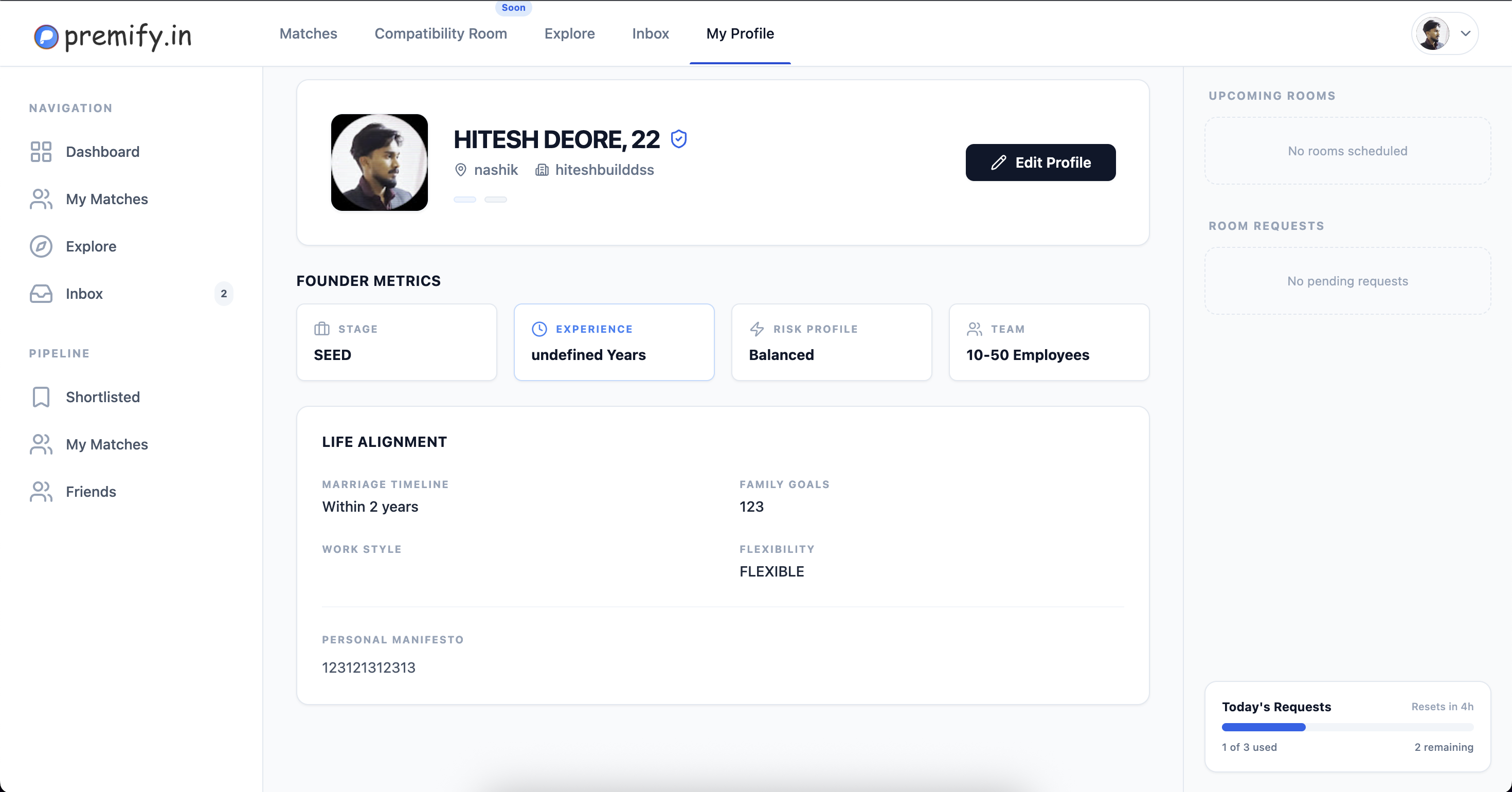Click the briefcase icon on the Stage card
This screenshot has height=792, width=1512.
coord(321,329)
